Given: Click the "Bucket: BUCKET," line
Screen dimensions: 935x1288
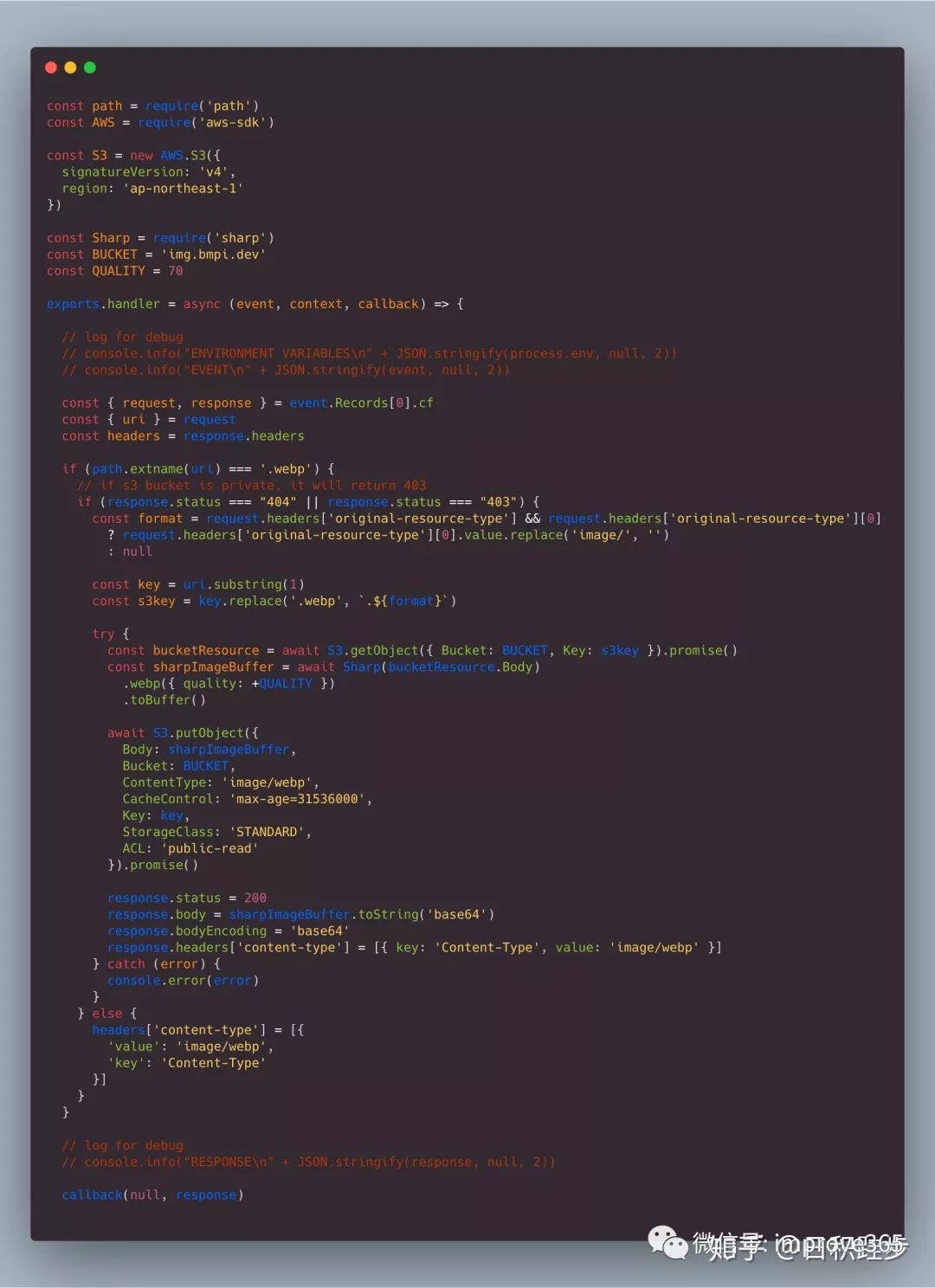Looking at the screenshot, I should point(178,766).
